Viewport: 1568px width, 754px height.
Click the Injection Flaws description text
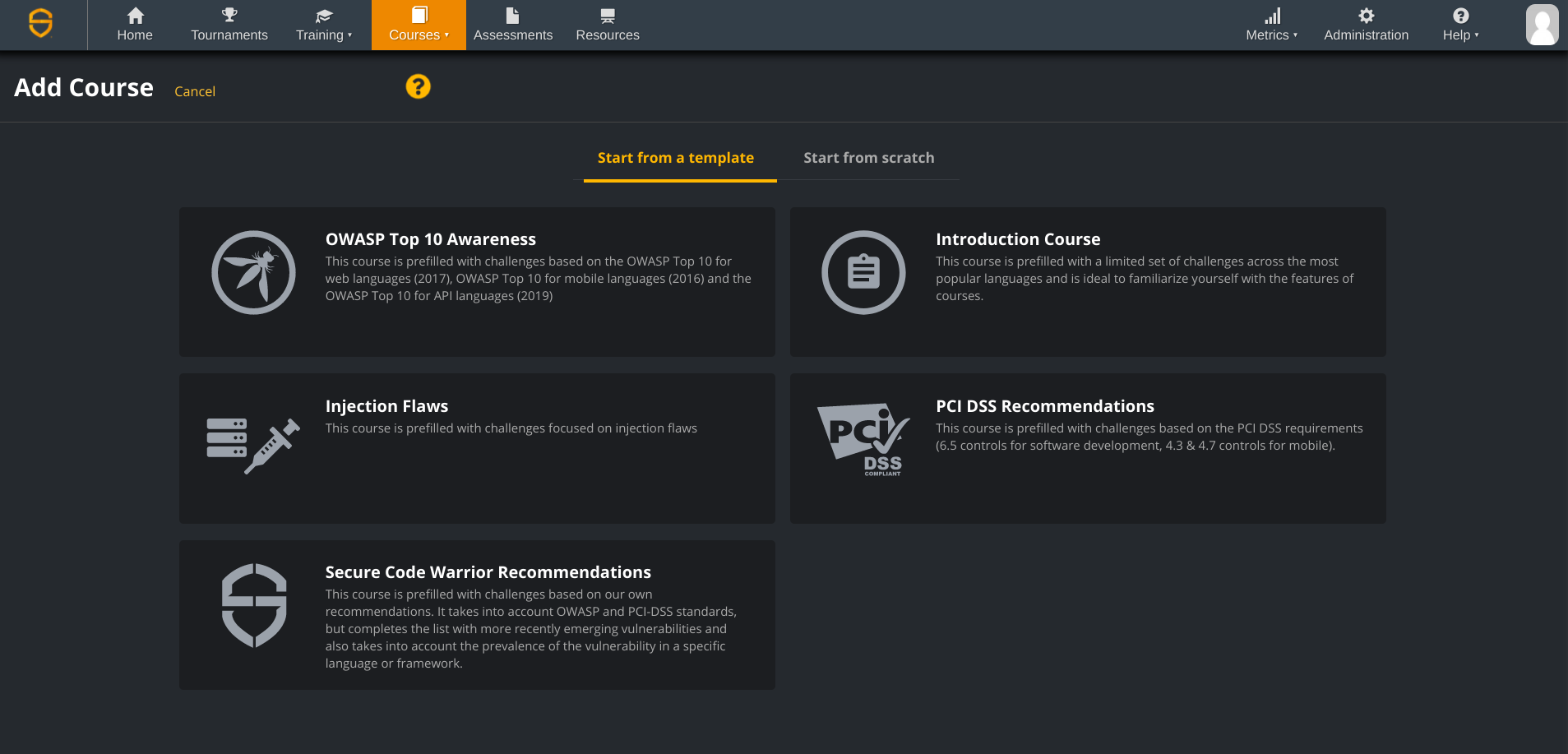pyautogui.click(x=511, y=428)
